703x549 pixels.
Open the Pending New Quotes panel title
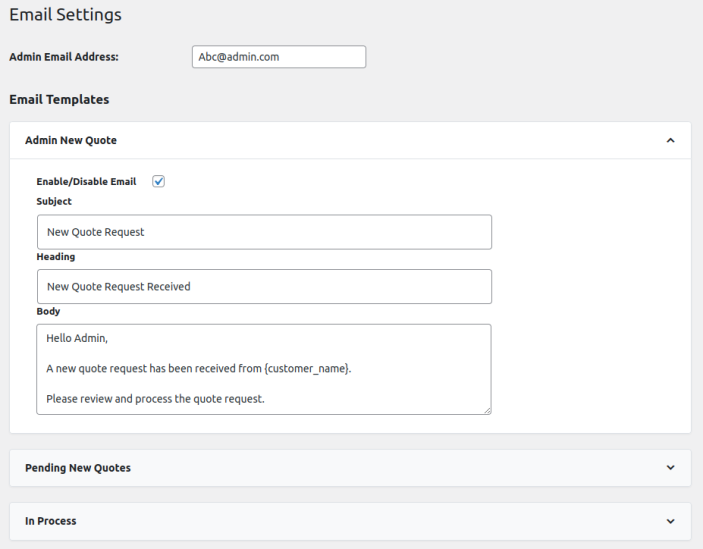[77, 468]
